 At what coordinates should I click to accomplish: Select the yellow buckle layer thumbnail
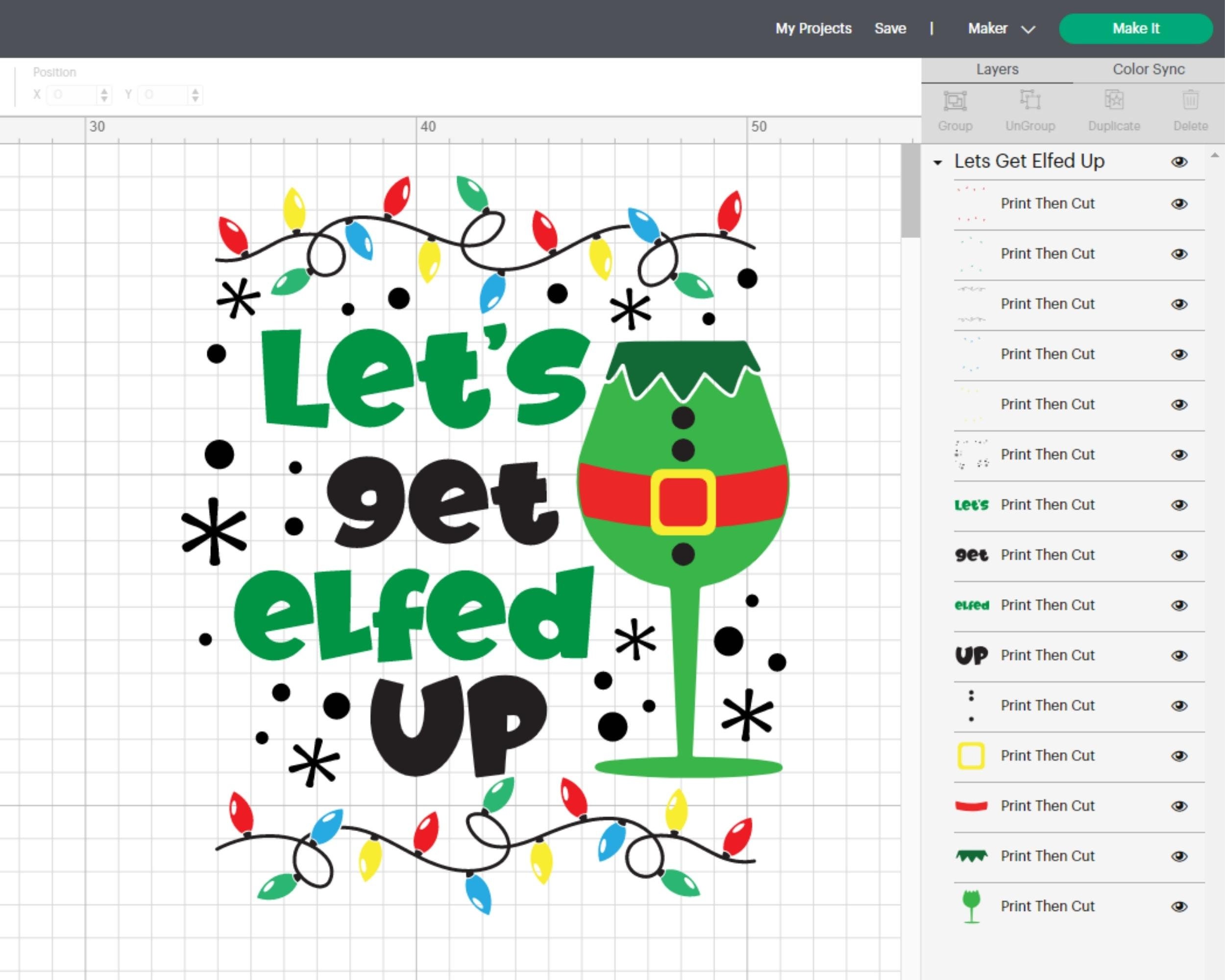[x=972, y=756]
